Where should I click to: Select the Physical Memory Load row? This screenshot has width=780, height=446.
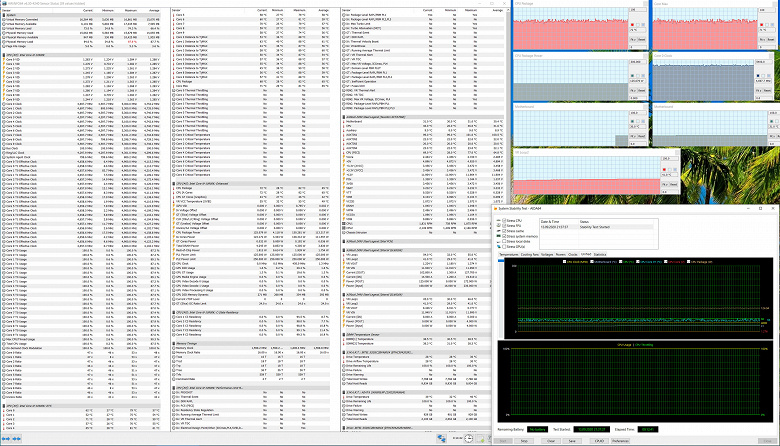coord(81,41)
